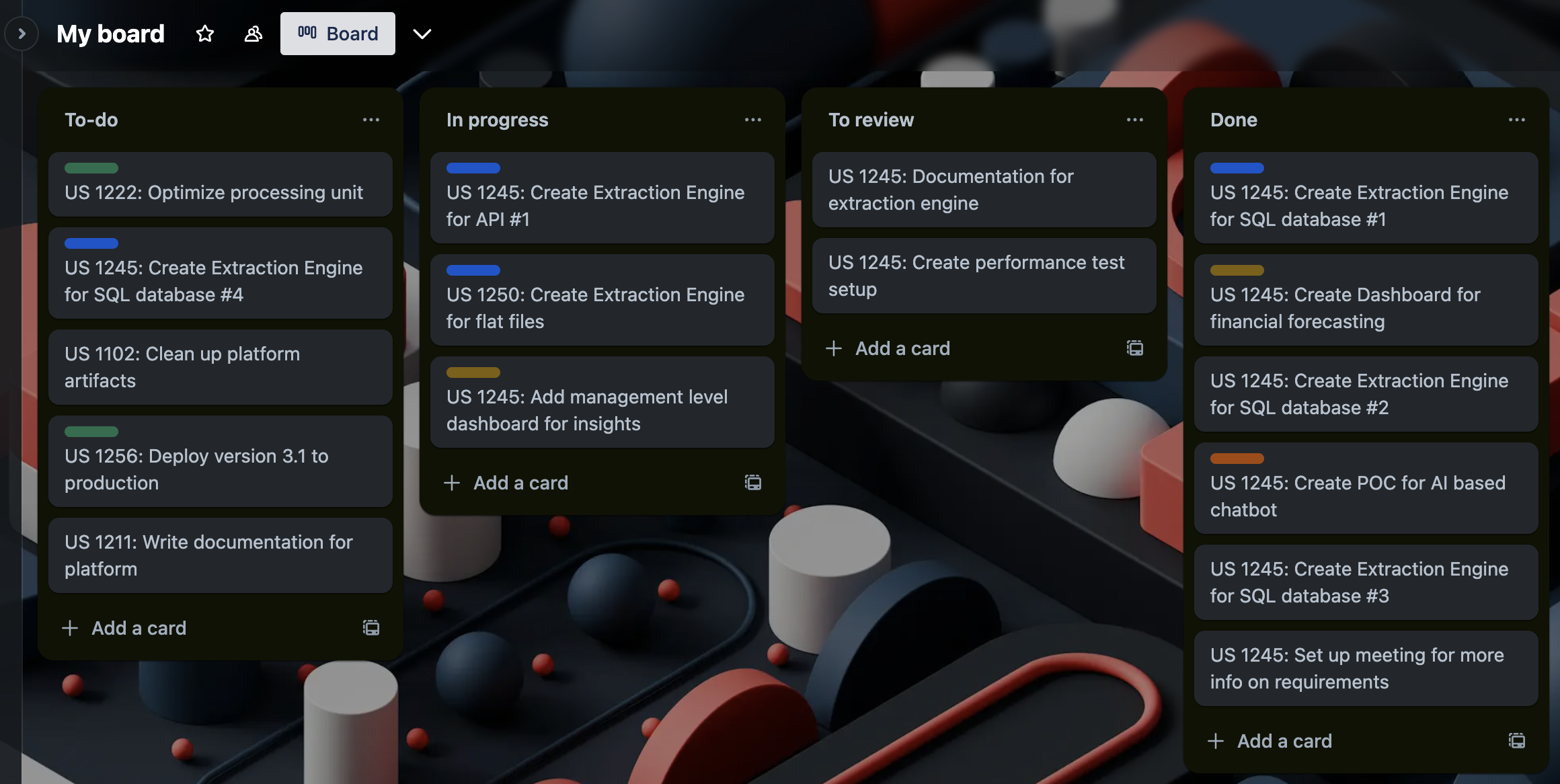Add a card to To review list
This screenshot has height=784, width=1560.
889,348
